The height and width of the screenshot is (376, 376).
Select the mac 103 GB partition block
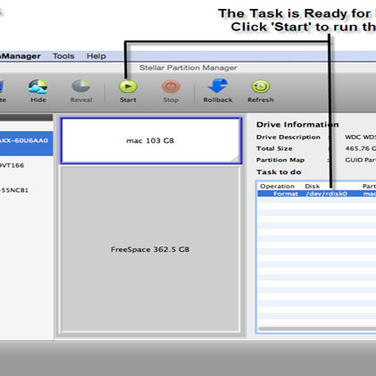151,140
